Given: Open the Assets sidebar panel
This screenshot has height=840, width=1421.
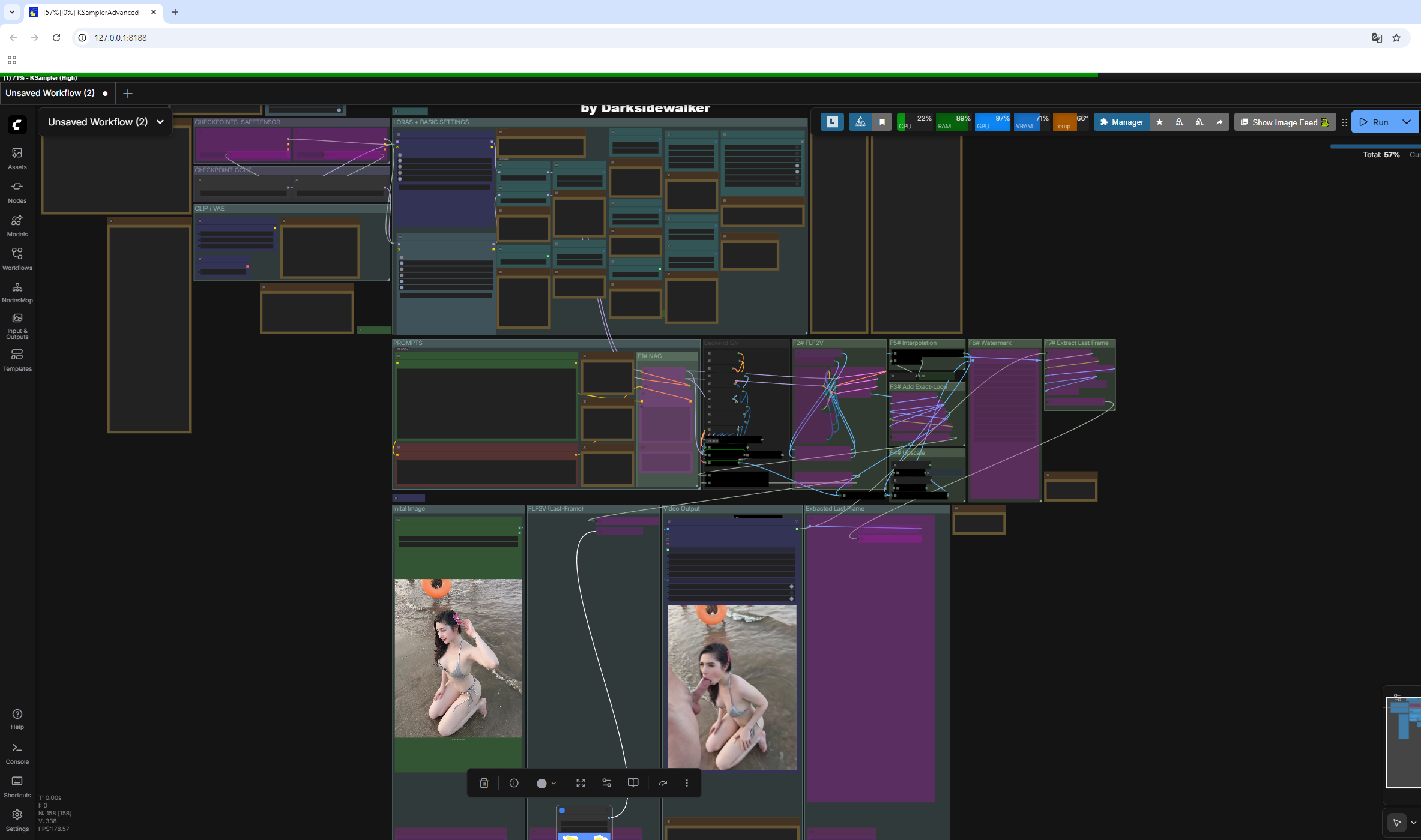Looking at the screenshot, I should (17, 158).
